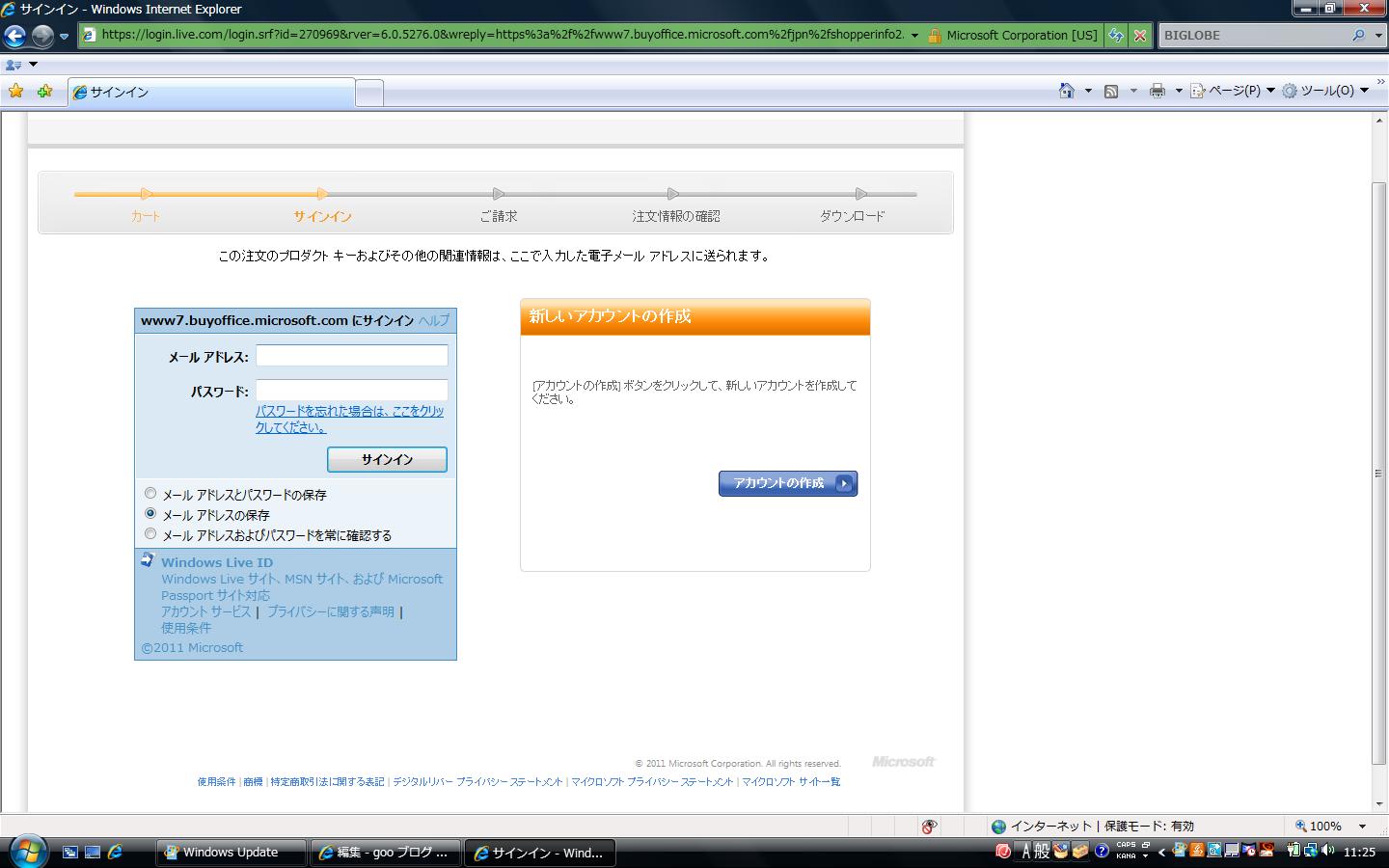Click the アカウントの作成 button
The image size is (1389, 868).
(x=788, y=483)
